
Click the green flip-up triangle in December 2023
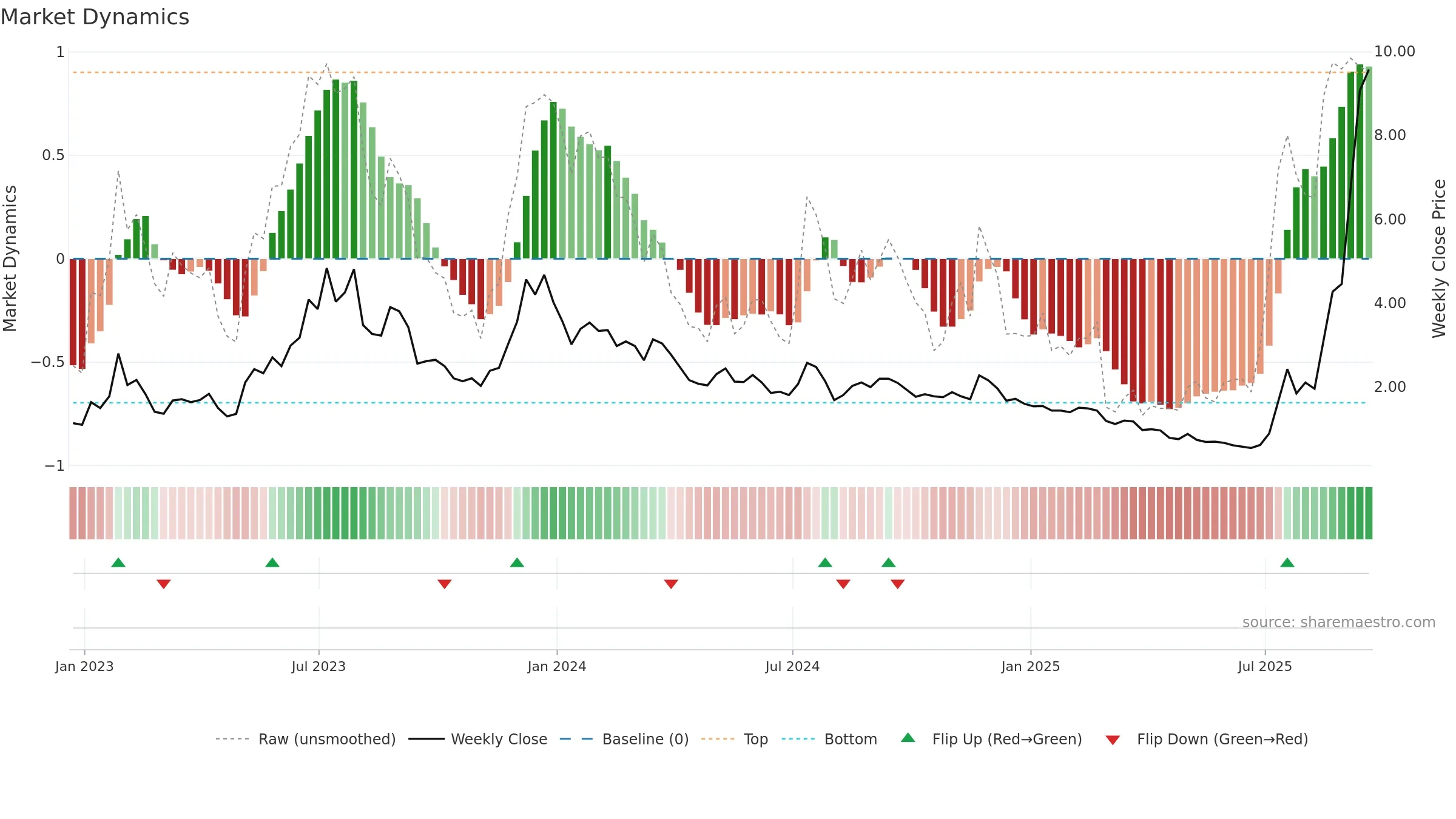pyautogui.click(x=517, y=562)
